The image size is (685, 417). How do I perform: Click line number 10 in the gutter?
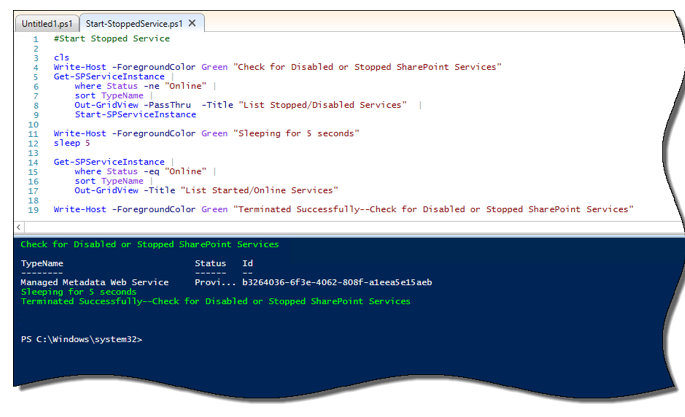33,124
